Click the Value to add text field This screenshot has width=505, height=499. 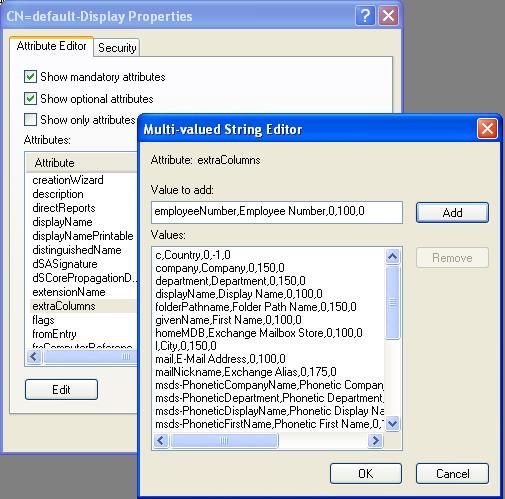277,212
